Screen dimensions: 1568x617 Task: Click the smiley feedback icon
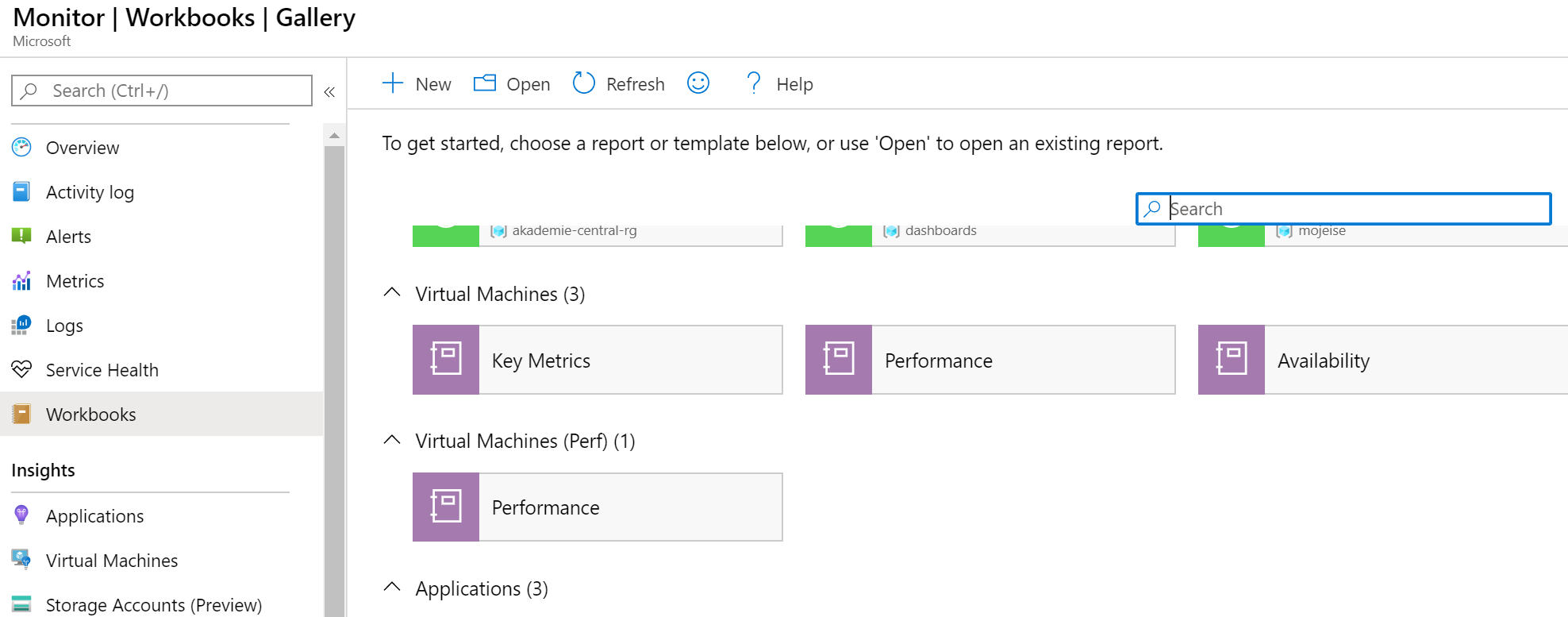[x=698, y=83]
